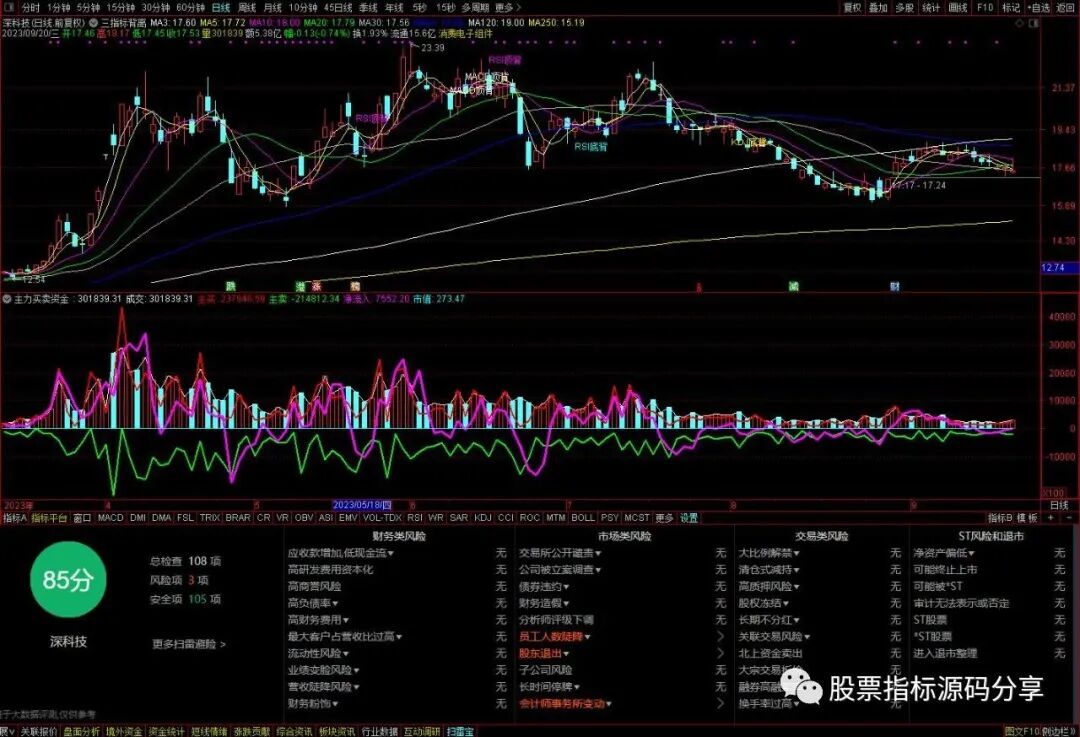Click the chevron icon beside 三指标背离
Image resolution: width=1080 pixels, height=737 pixels.
point(94,23)
